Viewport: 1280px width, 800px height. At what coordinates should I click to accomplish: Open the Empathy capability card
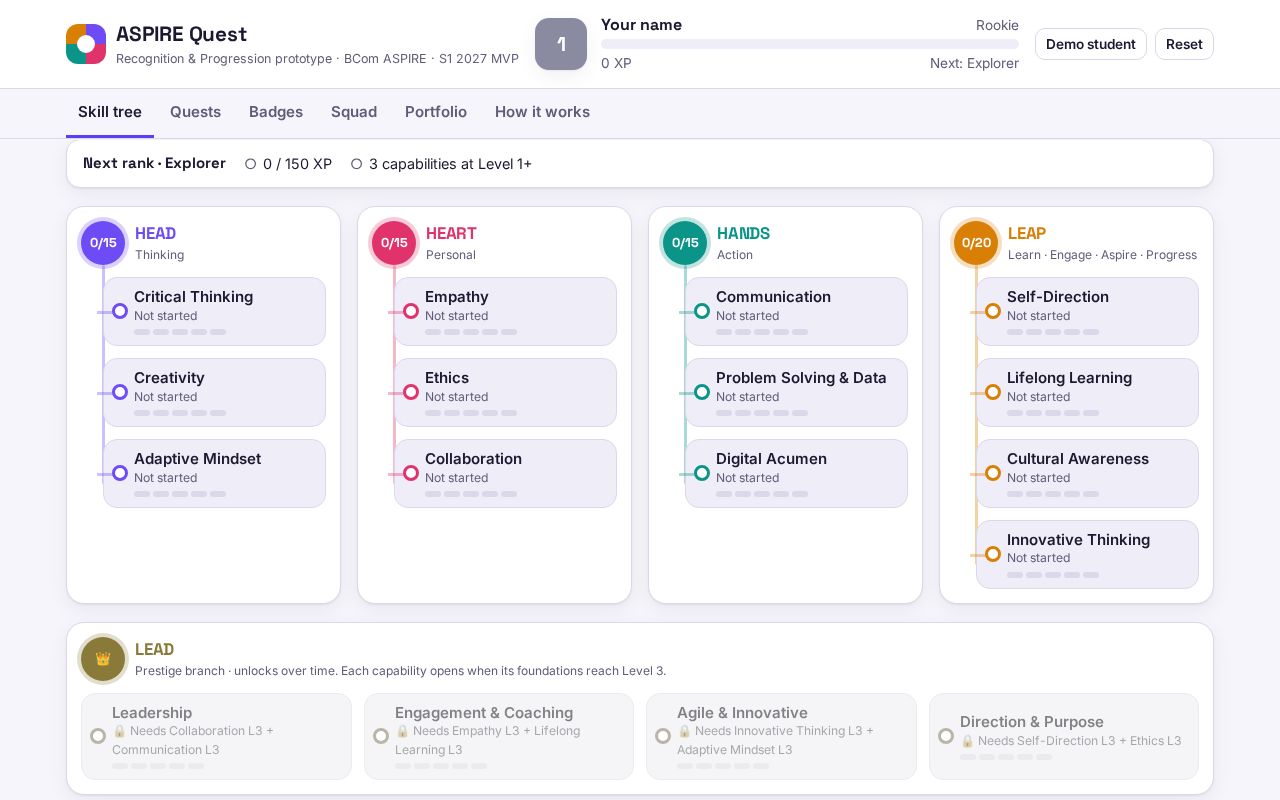(x=505, y=312)
